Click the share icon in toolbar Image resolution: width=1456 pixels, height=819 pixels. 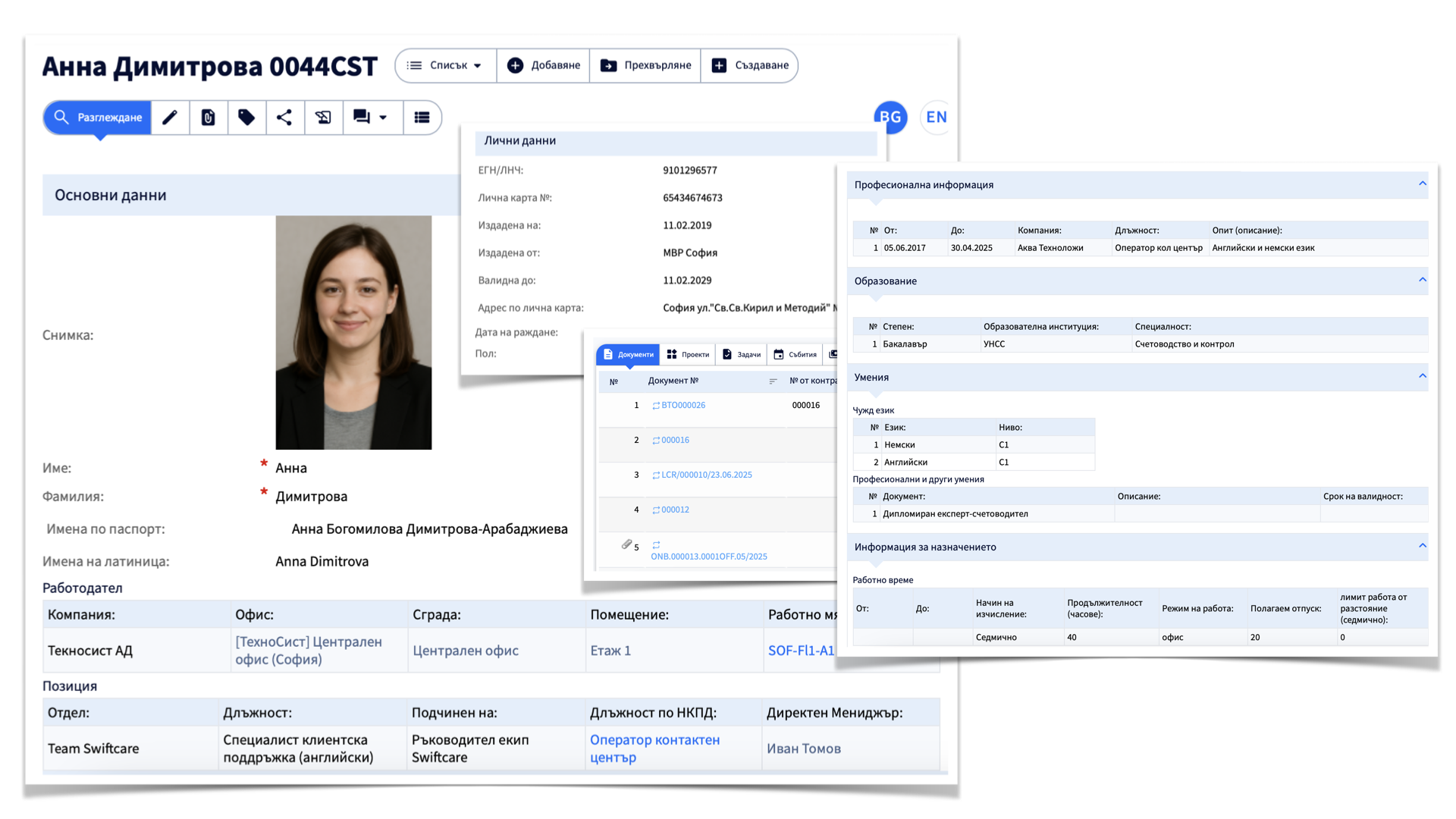pos(284,118)
